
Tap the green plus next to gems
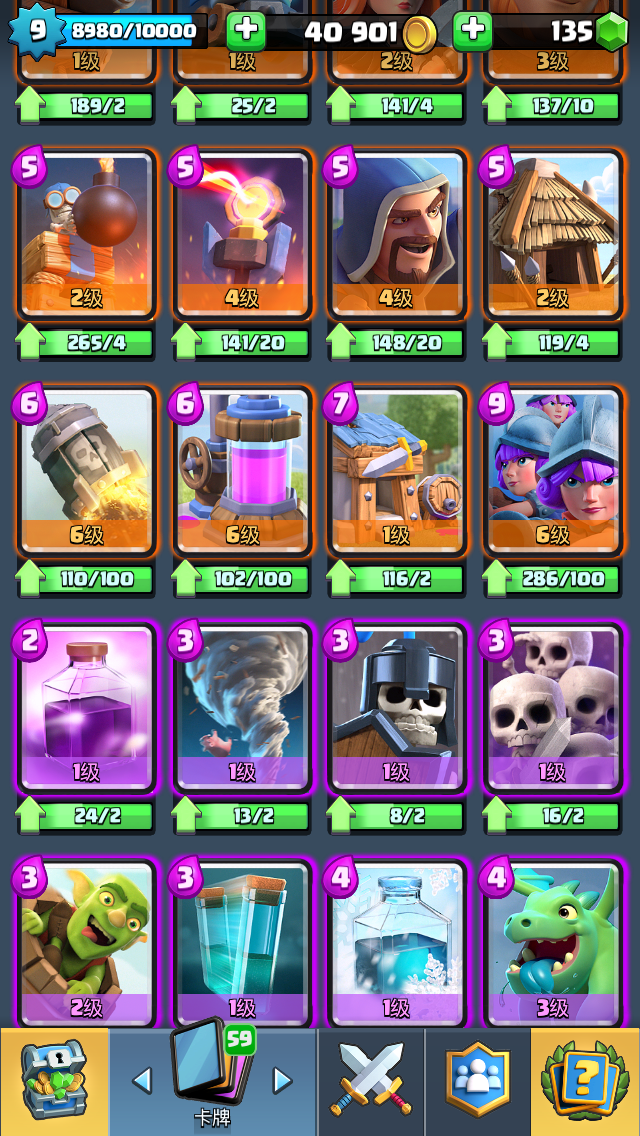[x=473, y=31]
